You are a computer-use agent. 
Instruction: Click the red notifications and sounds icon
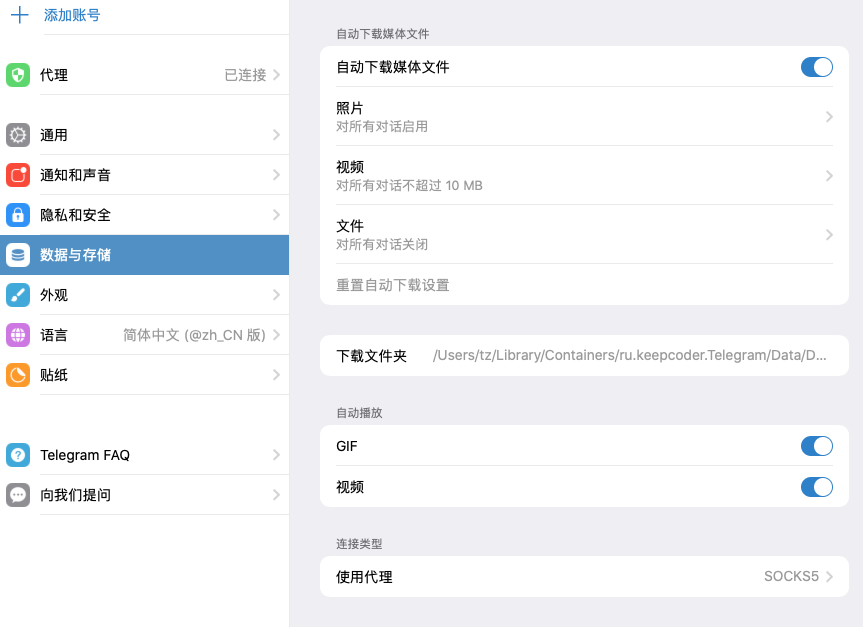tap(18, 175)
